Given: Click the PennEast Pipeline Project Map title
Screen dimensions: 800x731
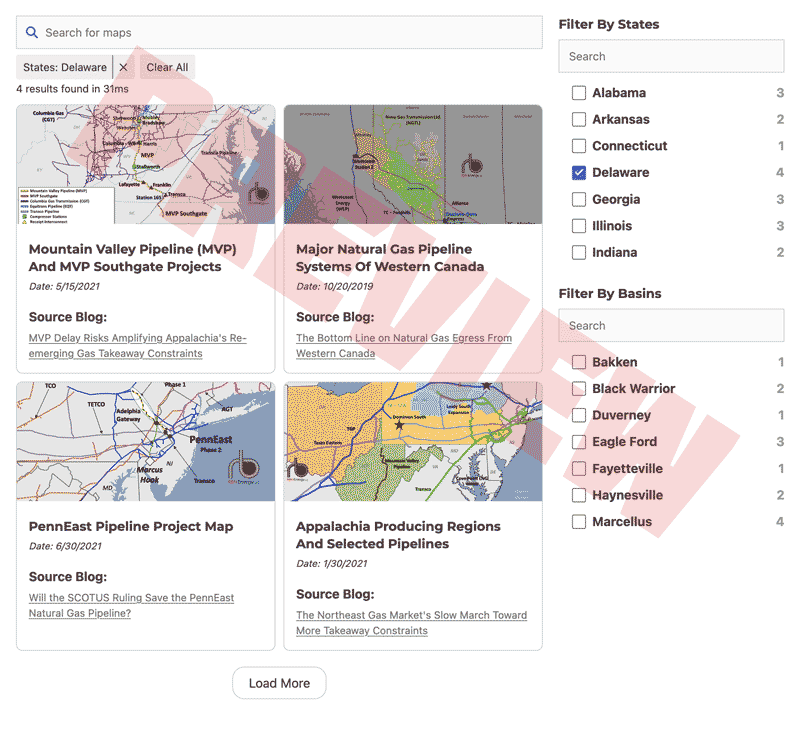Looking at the screenshot, I should (x=131, y=526).
